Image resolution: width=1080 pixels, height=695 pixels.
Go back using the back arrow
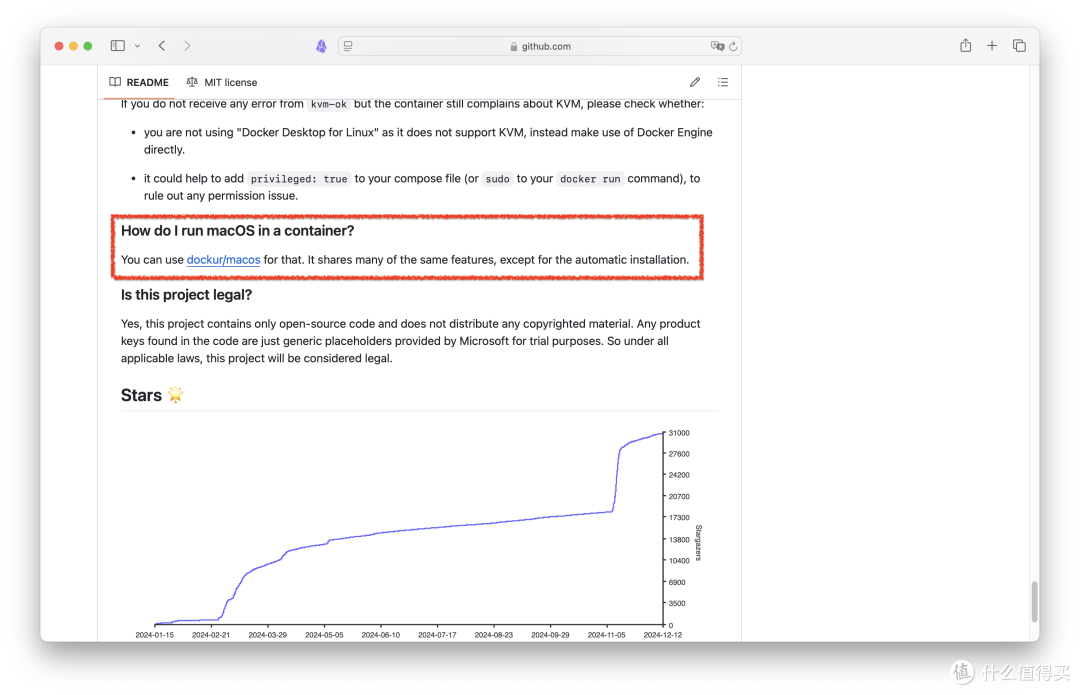(162, 45)
